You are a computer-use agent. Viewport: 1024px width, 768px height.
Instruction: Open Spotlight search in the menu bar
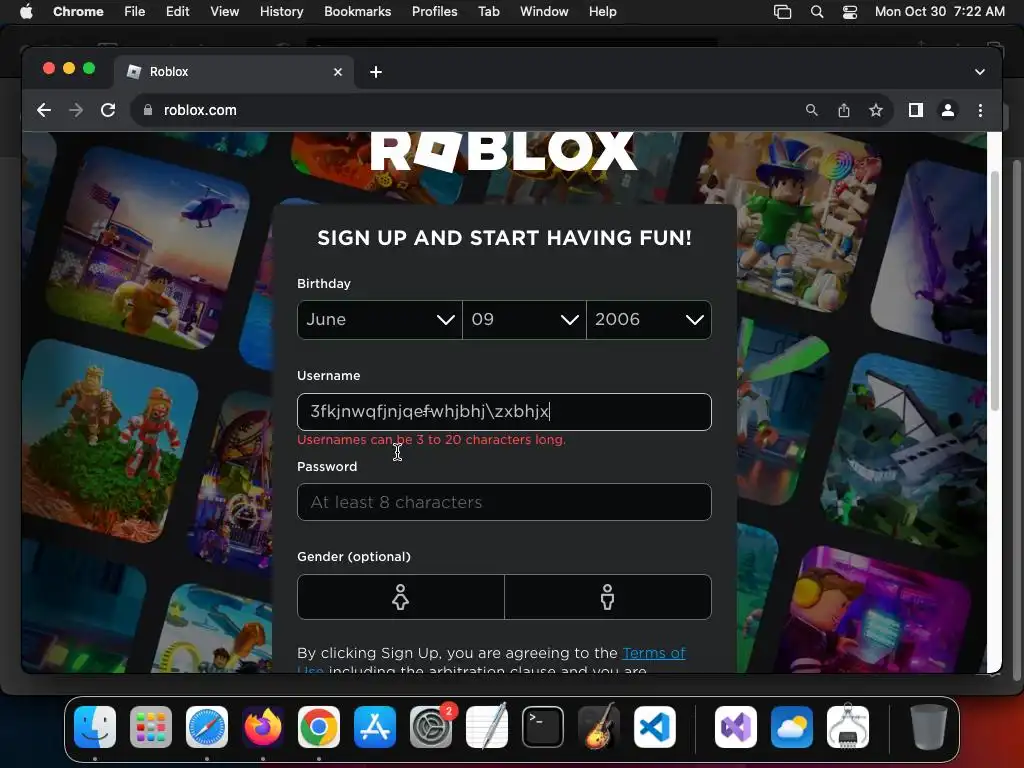click(x=816, y=12)
